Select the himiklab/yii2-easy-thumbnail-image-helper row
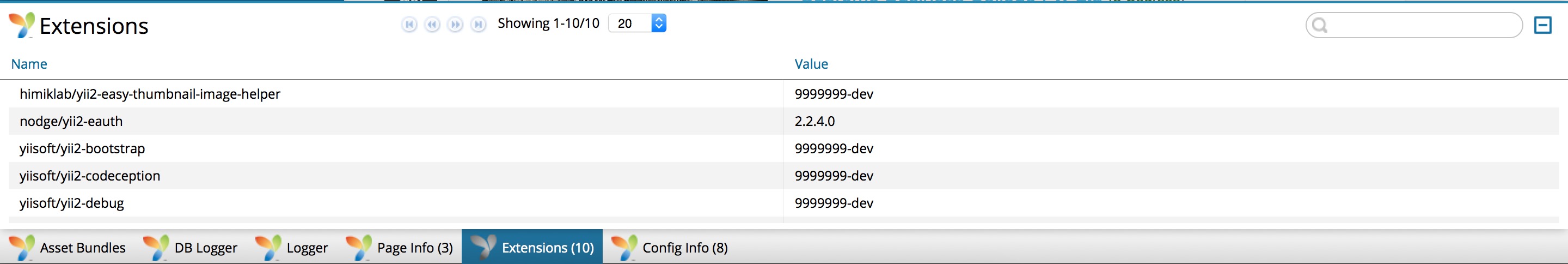The height and width of the screenshot is (264, 1568). 784,94
